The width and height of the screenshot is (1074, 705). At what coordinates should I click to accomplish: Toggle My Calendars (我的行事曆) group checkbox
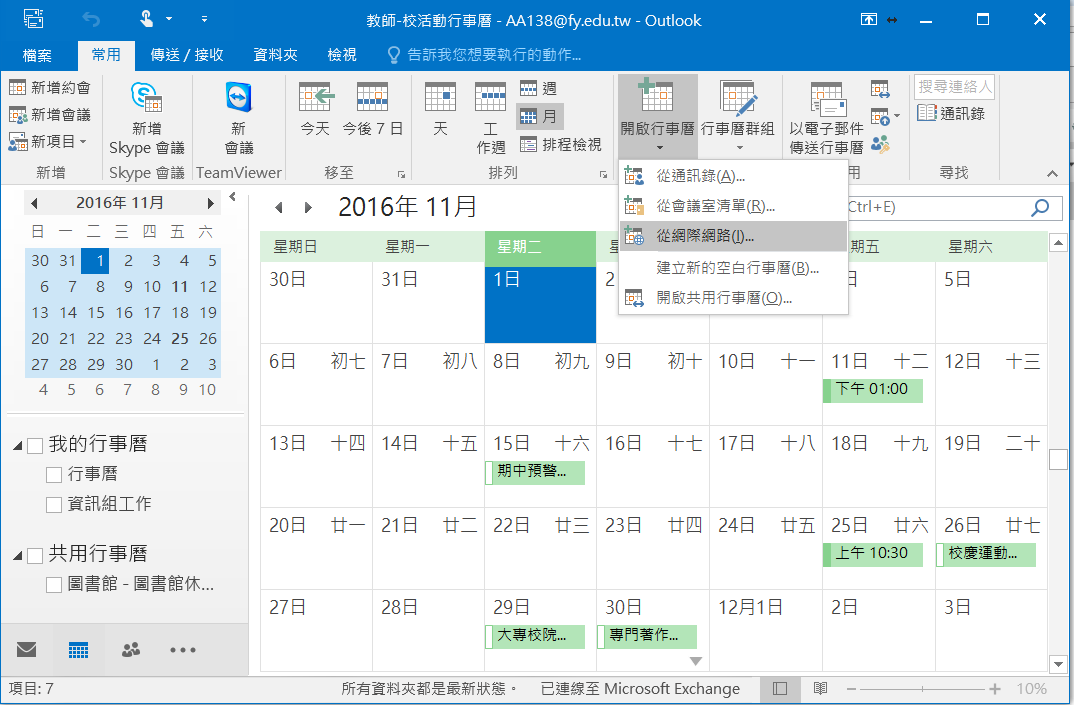click(35, 446)
